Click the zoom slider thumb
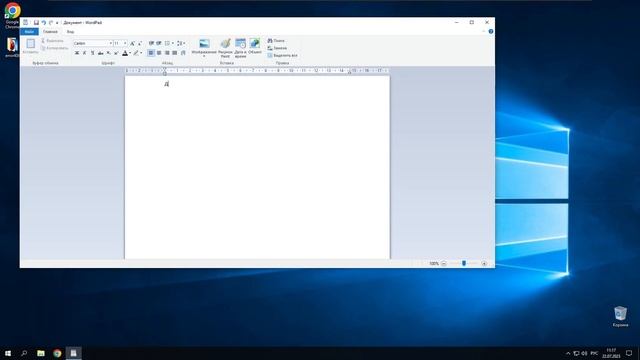This screenshot has height=360, width=640. (464, 264)
